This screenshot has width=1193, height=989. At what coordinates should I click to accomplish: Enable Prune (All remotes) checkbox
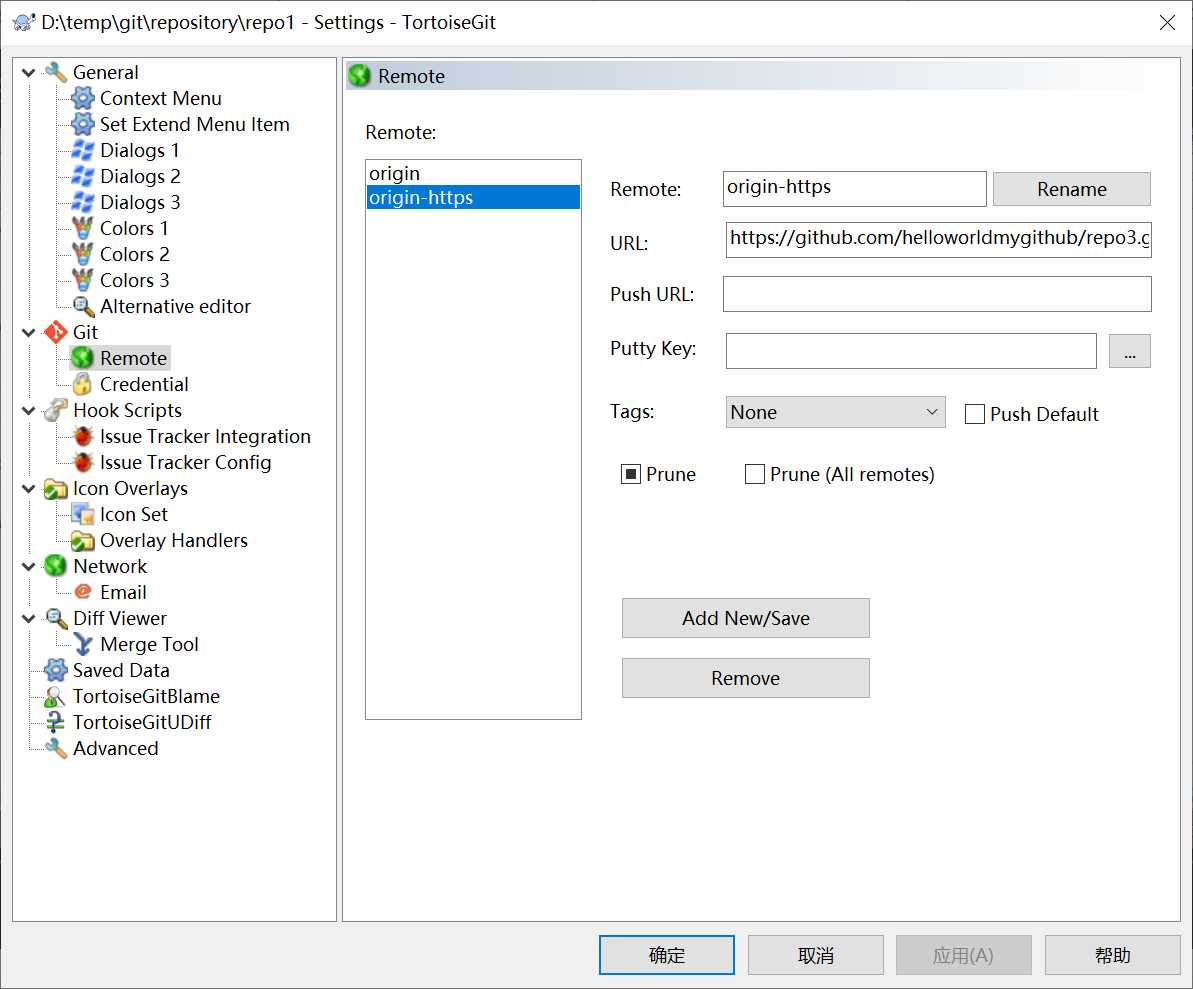(755, 474)
